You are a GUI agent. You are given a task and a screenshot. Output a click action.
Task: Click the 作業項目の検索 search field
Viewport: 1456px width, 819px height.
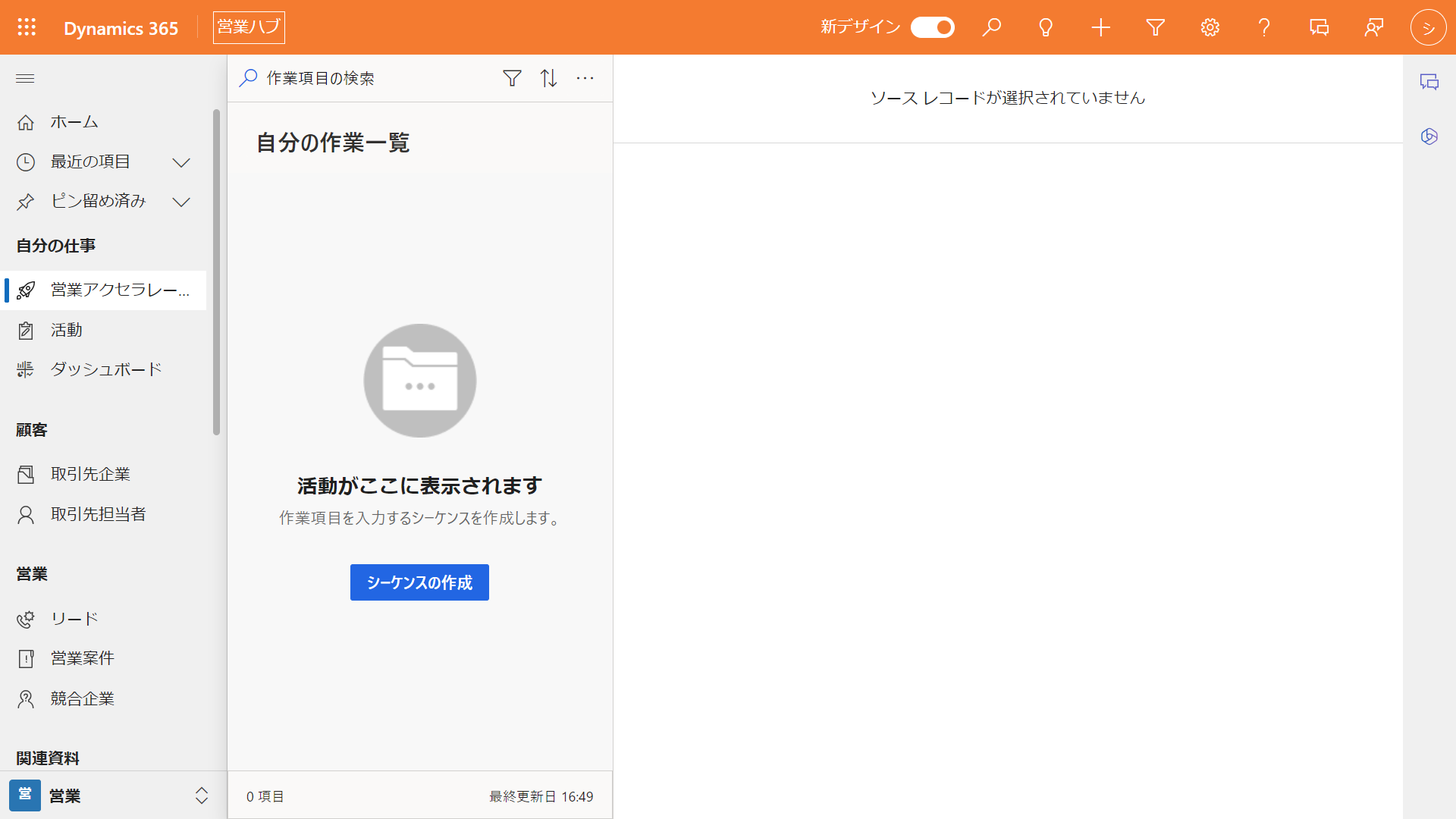tap(364, 78)
